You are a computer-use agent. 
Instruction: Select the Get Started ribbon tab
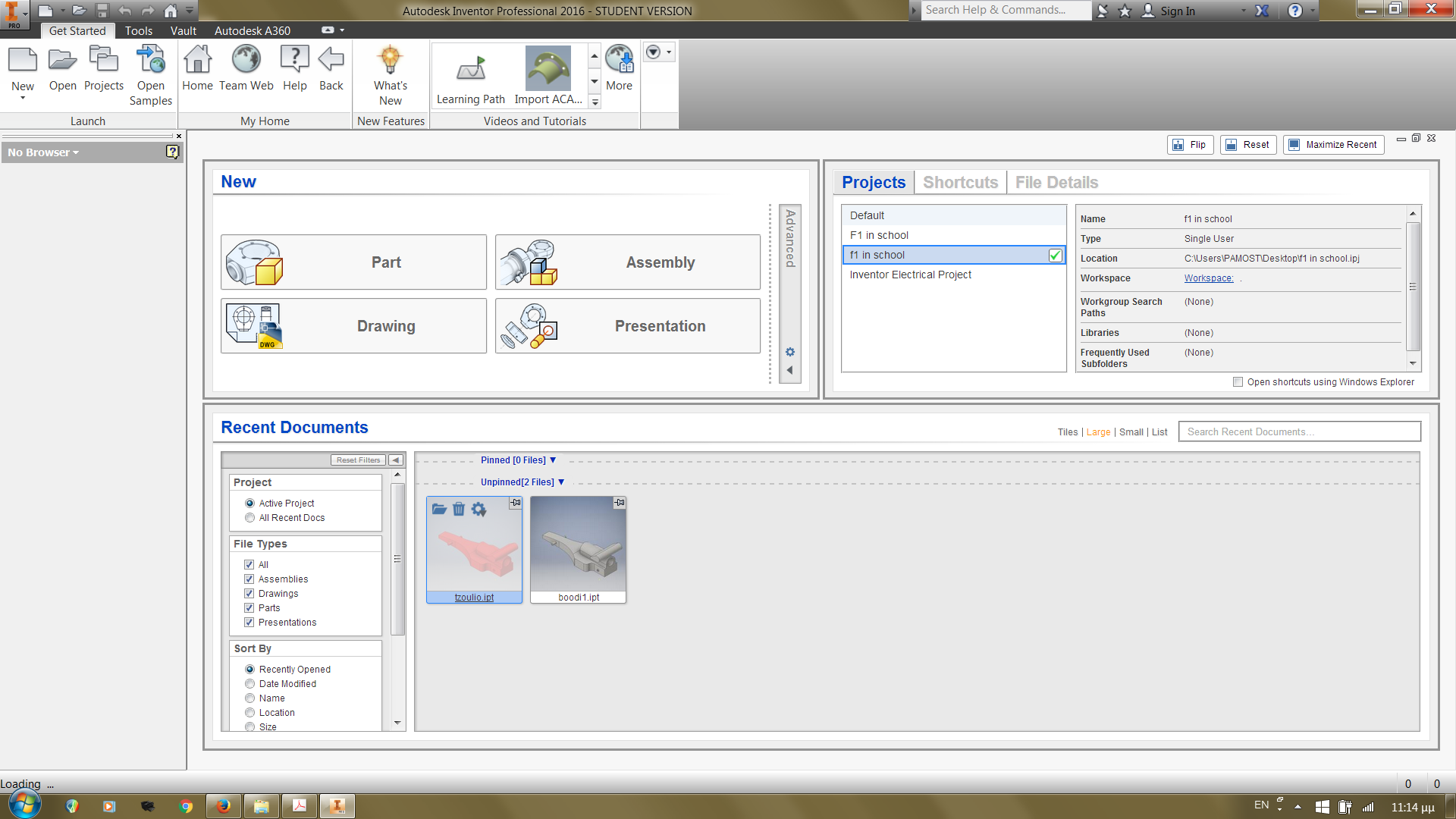click(77, 31)
